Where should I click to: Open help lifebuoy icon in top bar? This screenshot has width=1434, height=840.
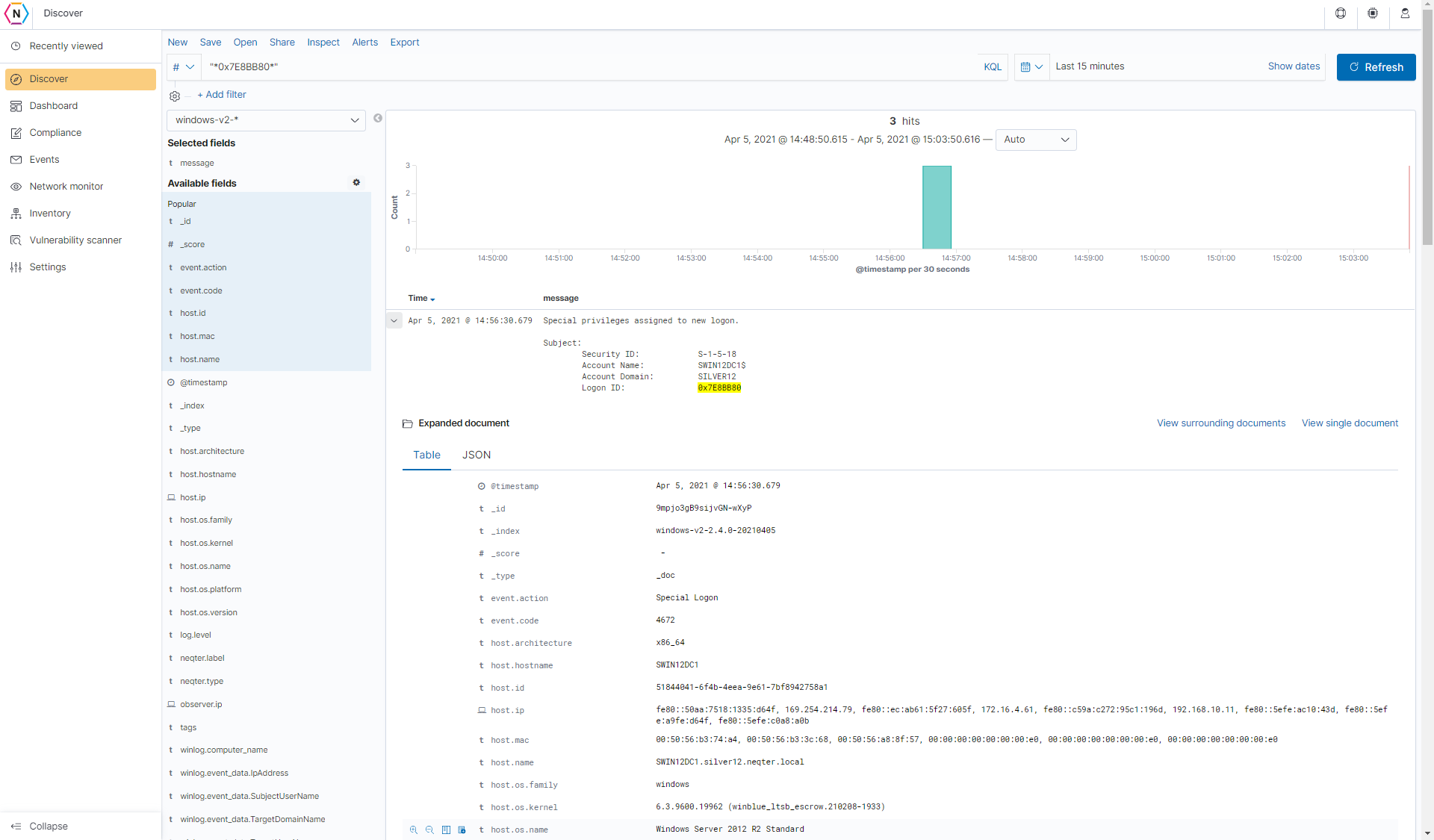point(1341,13)
